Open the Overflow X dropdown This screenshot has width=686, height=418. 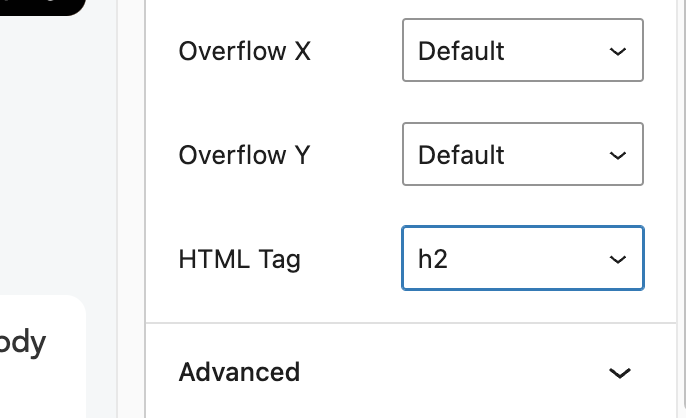[522, 50]
